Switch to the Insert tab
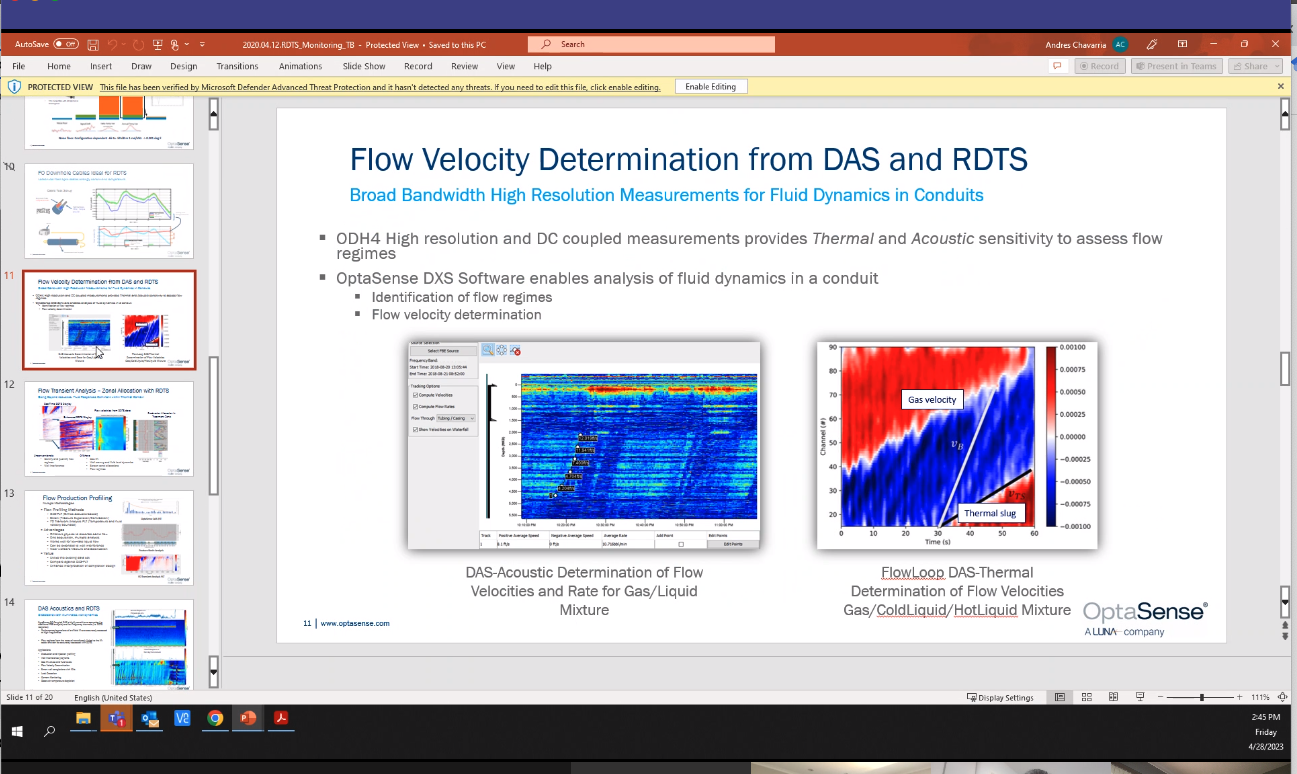1297x774 pixels. [101, 66]
